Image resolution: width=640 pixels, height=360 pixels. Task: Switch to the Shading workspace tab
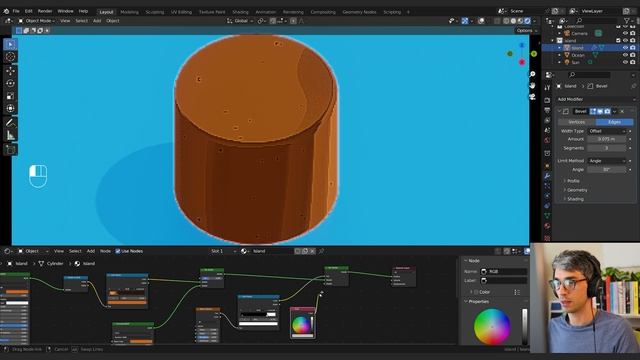240,12
